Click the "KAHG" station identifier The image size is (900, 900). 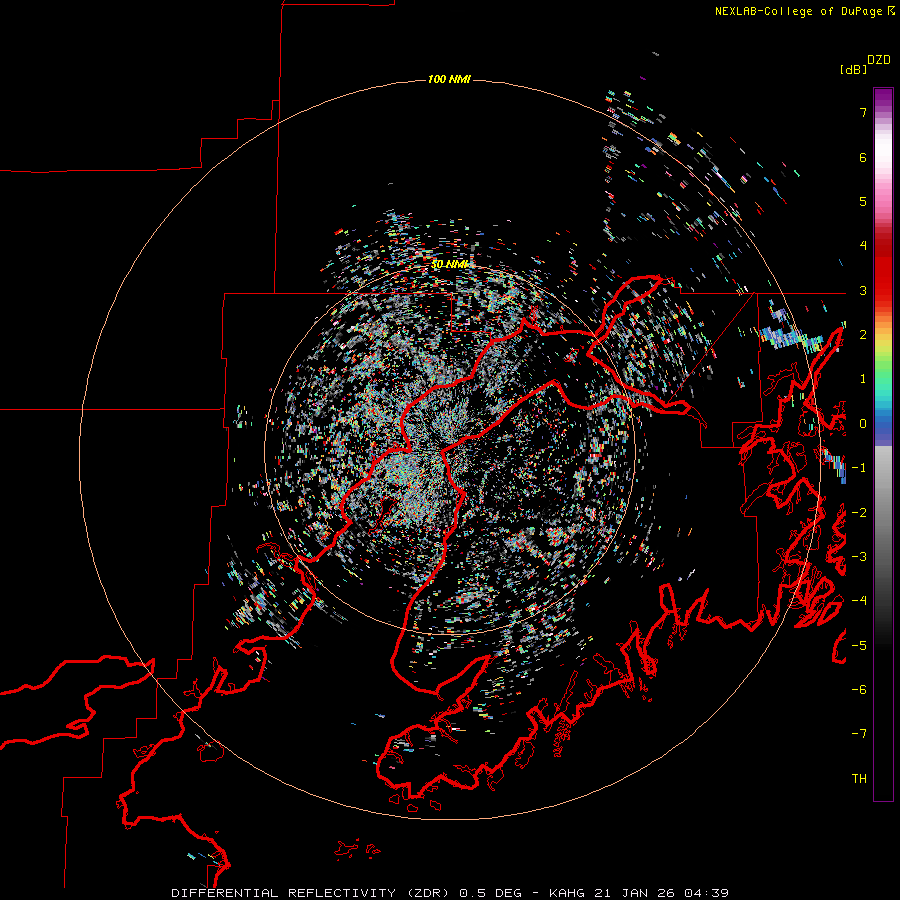click(567, 893)
